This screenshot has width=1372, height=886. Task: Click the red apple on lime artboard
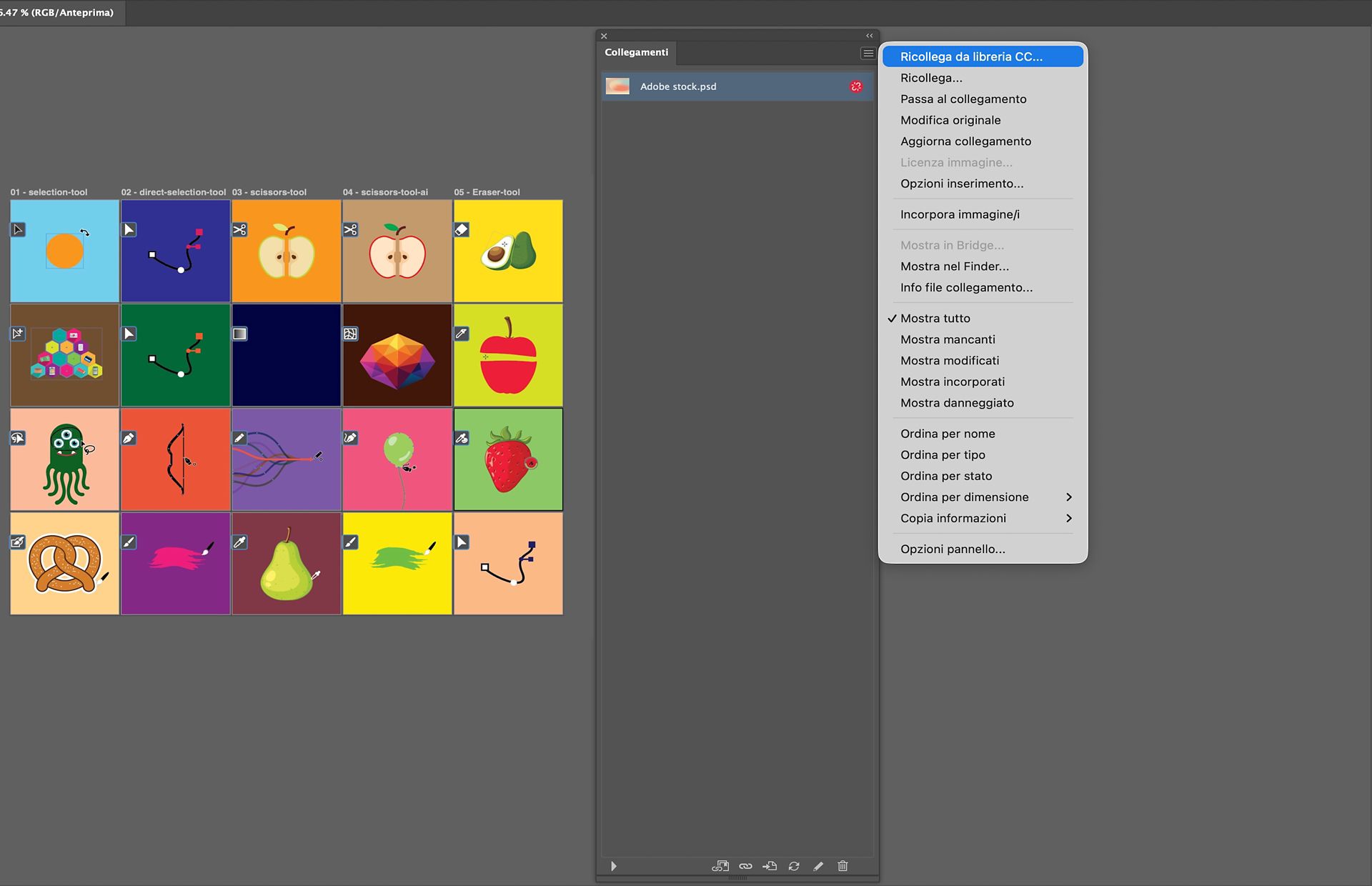(508, 355)
